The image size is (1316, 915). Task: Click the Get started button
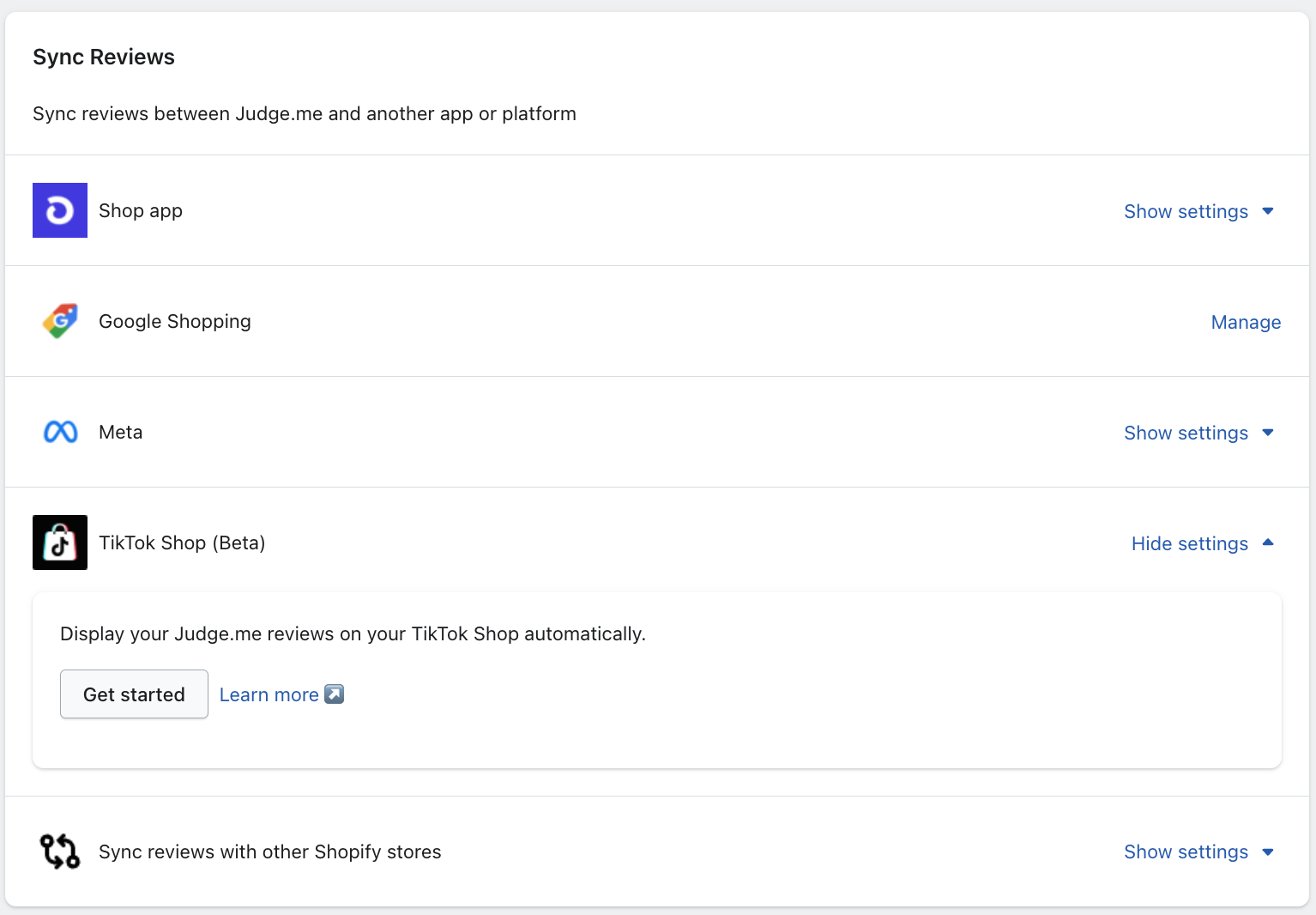[x=134, y=694]
